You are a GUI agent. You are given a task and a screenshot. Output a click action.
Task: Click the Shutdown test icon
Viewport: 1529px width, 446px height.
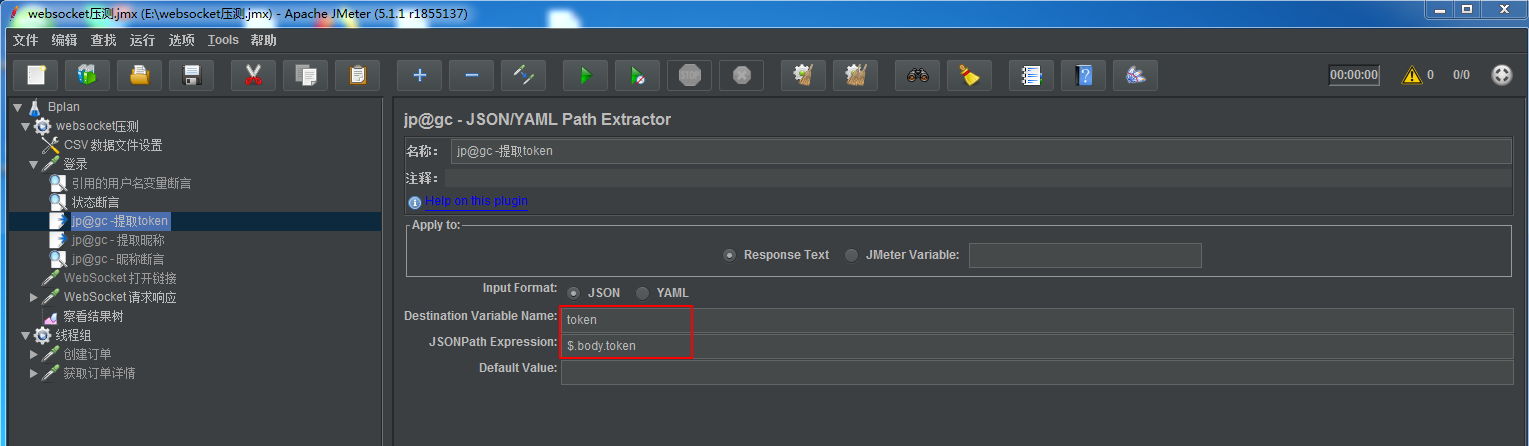point(741,75)
